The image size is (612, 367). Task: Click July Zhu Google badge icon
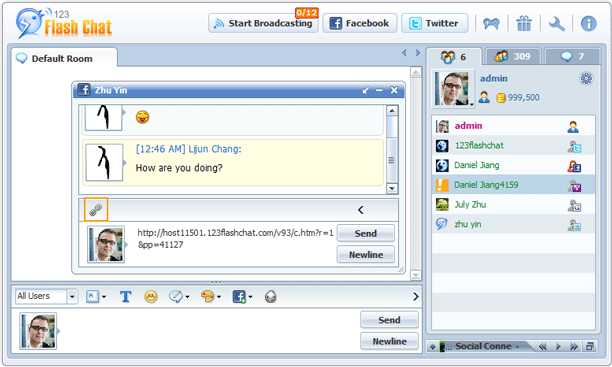coord(574,205)
